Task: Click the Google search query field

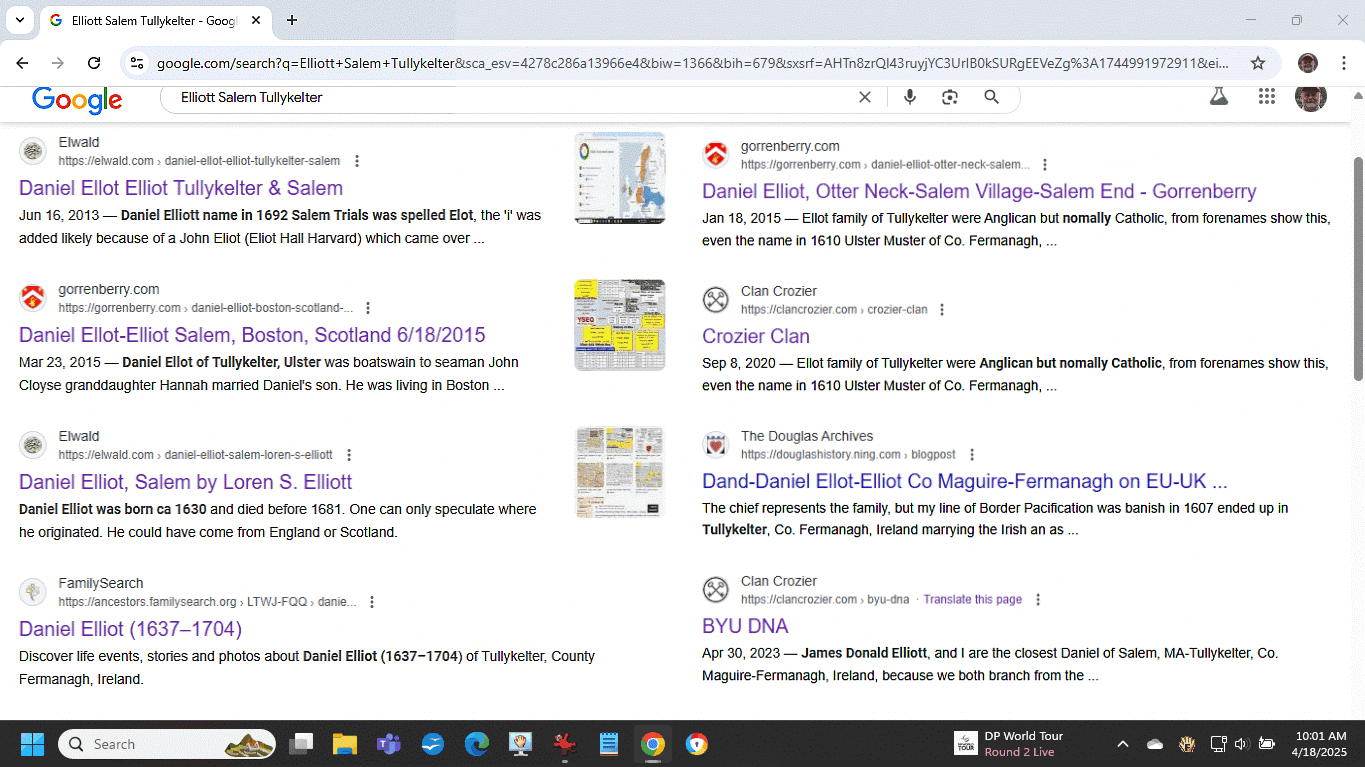Action: (x=510, y=97)
